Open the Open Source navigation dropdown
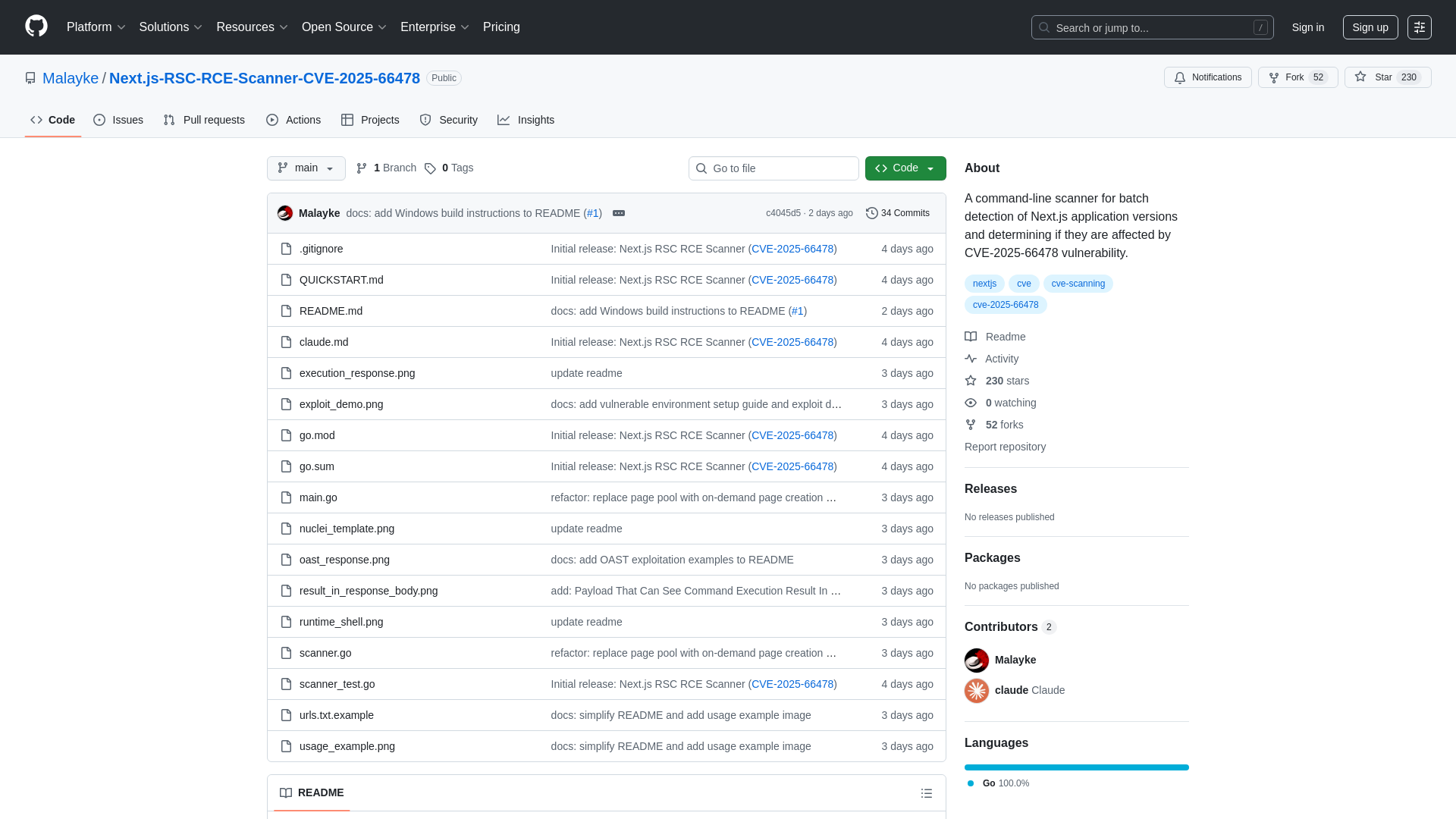The height and width of the screenshot is (819, 1456). 344,27
